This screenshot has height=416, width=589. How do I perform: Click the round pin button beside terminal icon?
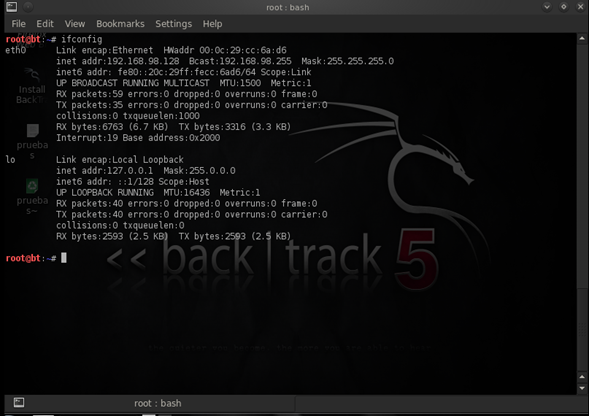28,7
